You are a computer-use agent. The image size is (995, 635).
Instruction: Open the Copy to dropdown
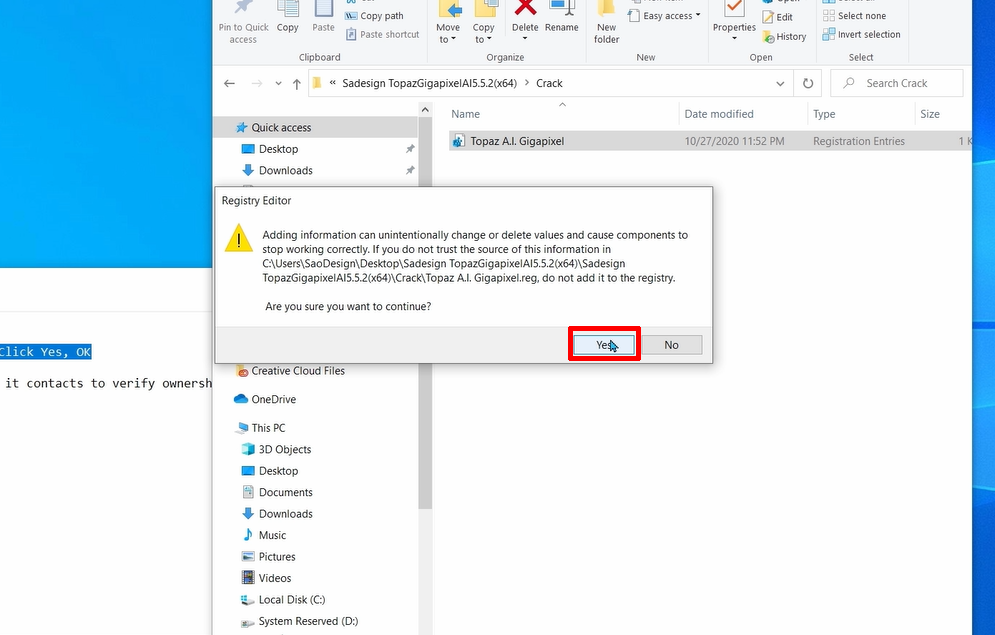point(484,23)
